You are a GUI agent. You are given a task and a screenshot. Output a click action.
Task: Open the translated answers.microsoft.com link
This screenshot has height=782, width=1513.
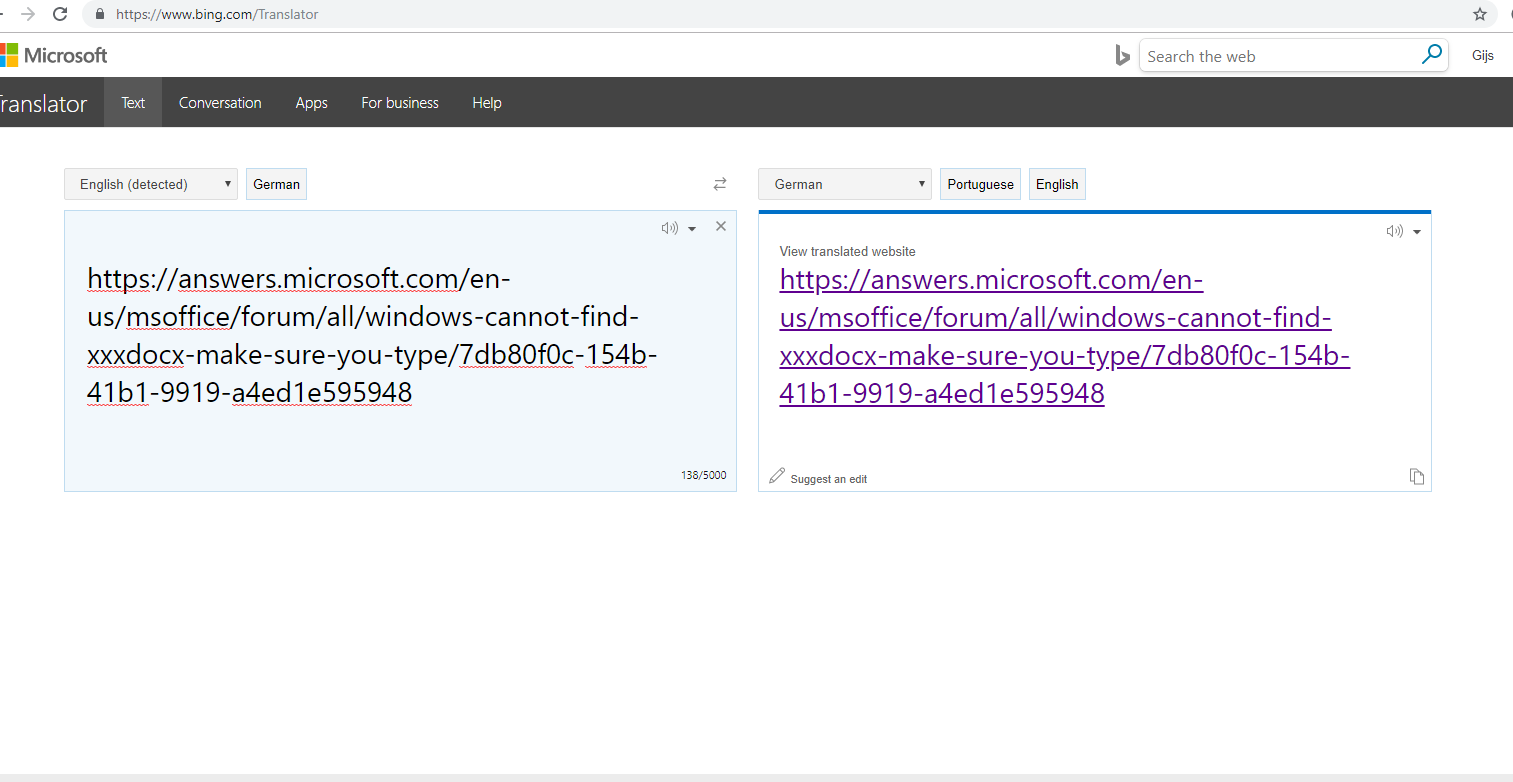[x=1065, y=336]
